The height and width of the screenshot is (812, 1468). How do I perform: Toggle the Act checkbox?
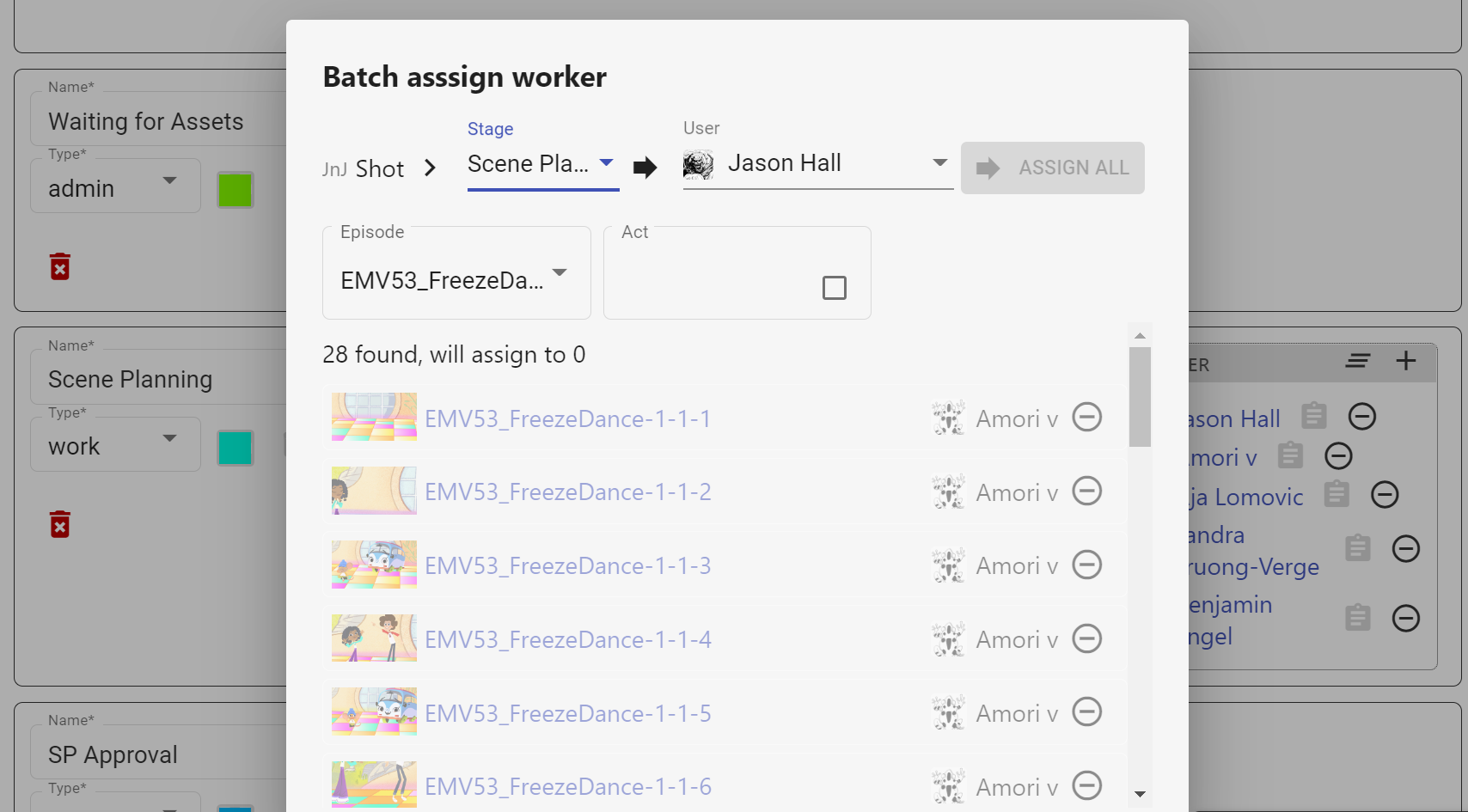834,288
